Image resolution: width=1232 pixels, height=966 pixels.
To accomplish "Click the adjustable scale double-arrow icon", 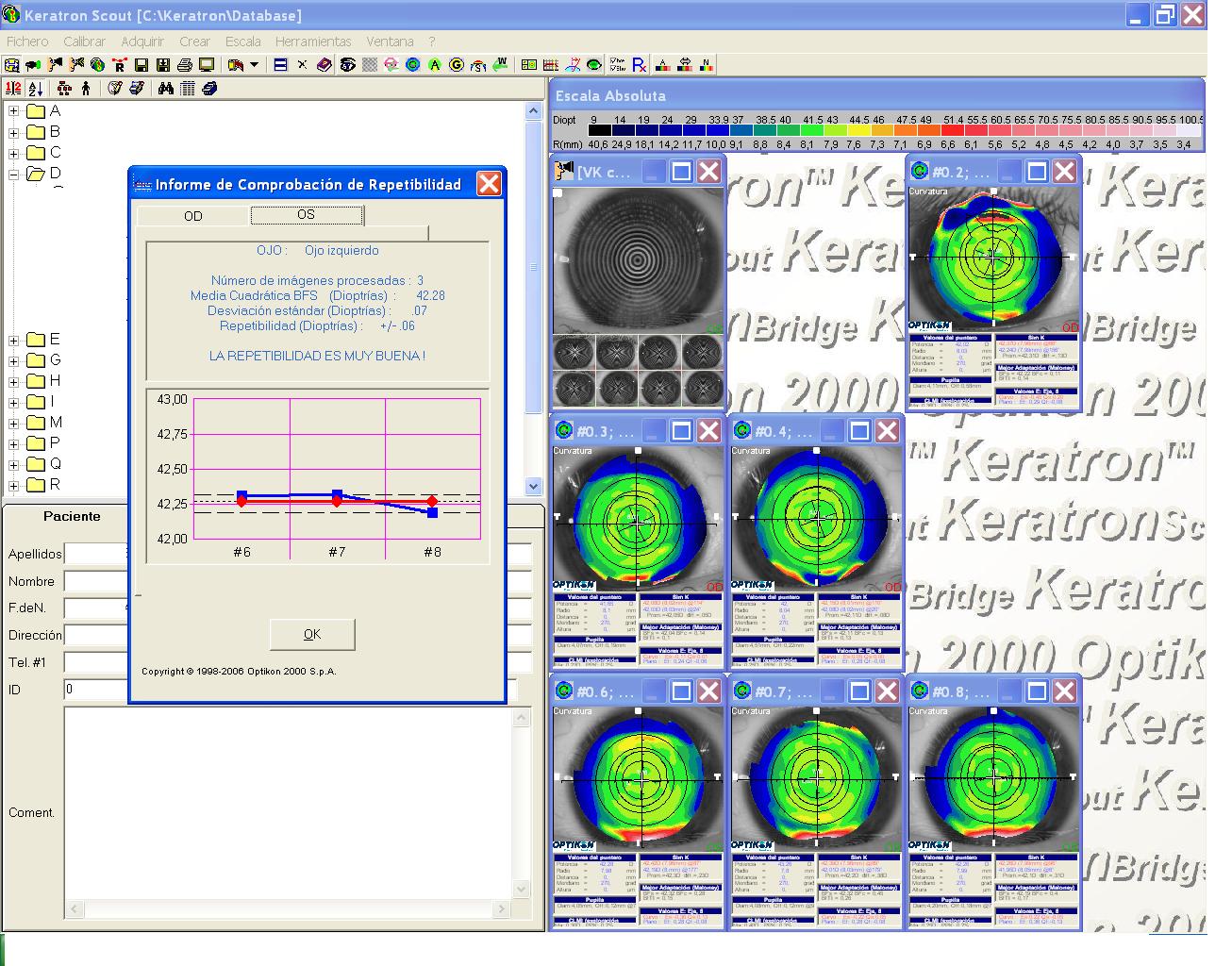I will [685, 65].
